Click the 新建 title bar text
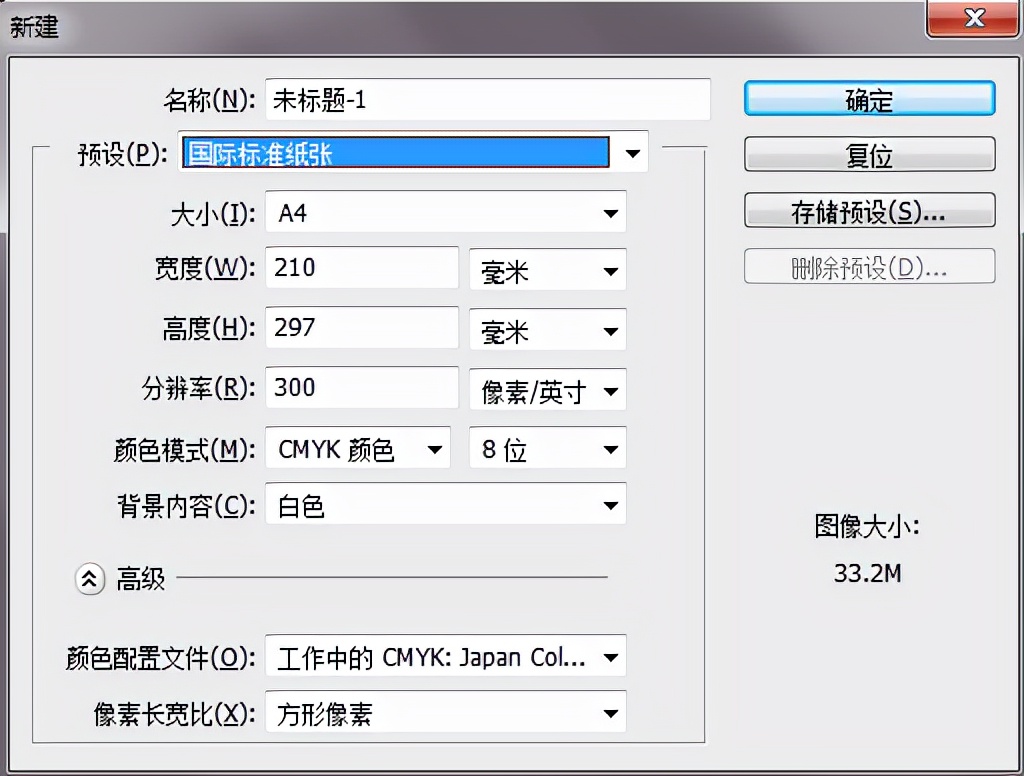Viewport: 1024px width, 776px height. pyautogui.click(x=34, y=27)
